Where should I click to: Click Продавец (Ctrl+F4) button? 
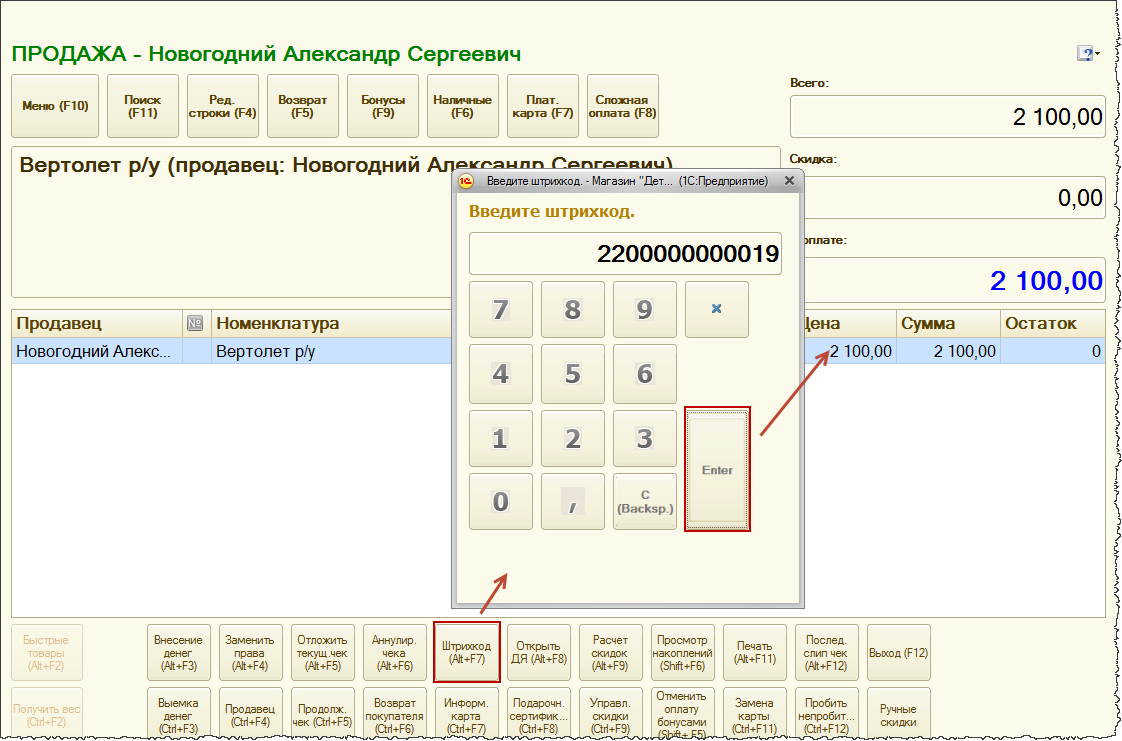tap(250, 715)
